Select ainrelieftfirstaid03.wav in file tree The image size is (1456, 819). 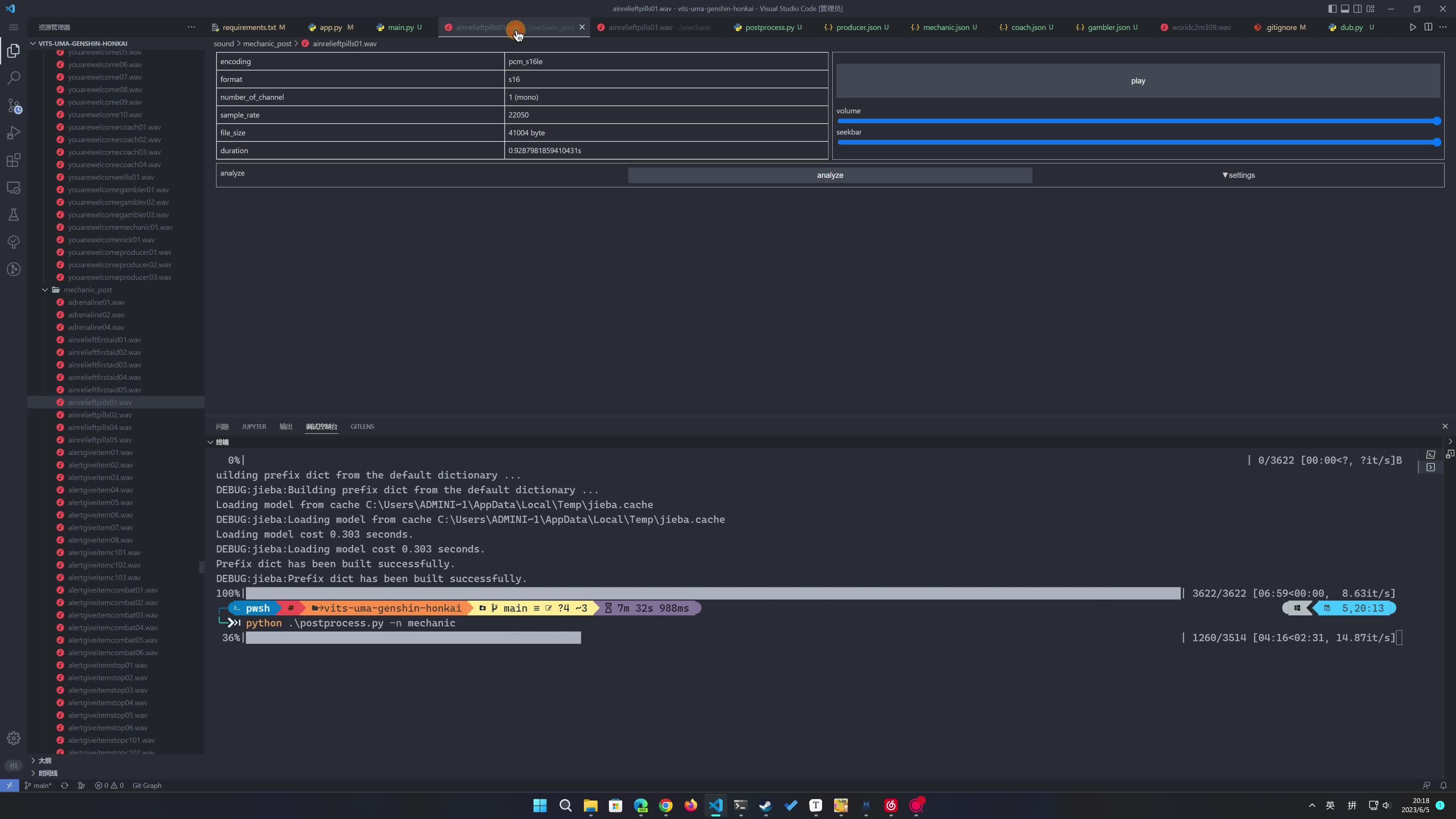104,365
